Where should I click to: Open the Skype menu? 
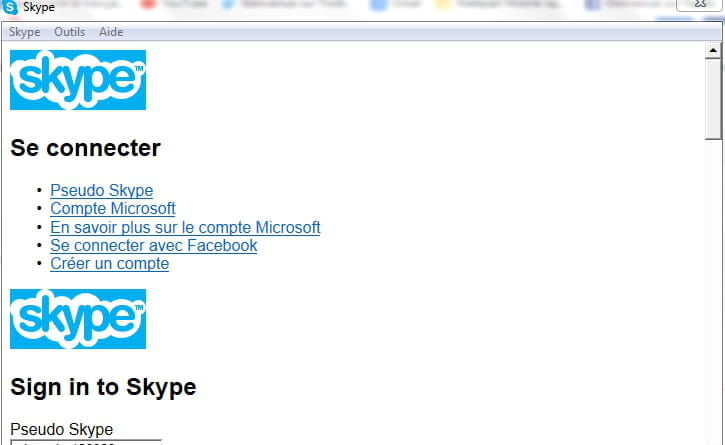click(x=25, y=32)
